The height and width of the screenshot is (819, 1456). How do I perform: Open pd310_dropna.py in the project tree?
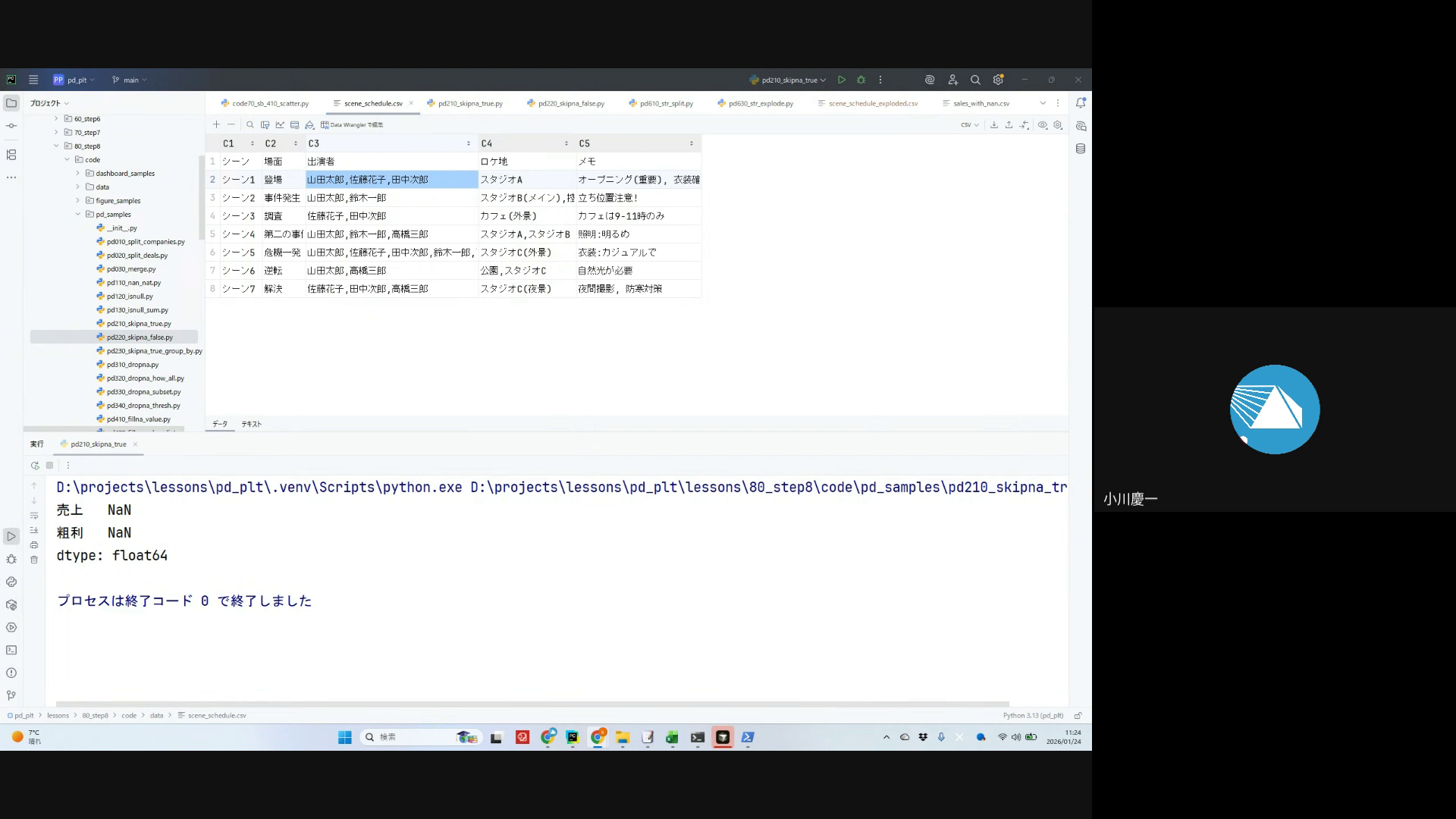133,365
